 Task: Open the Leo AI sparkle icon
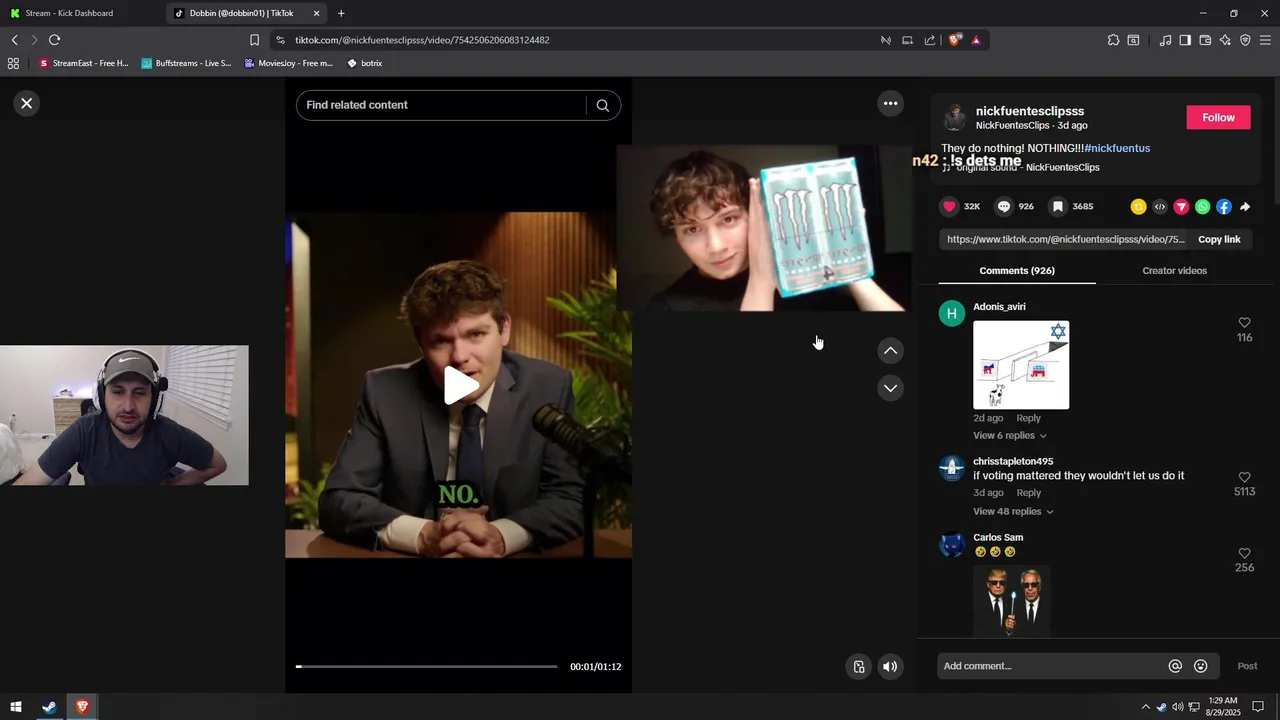click(1225, 40)
